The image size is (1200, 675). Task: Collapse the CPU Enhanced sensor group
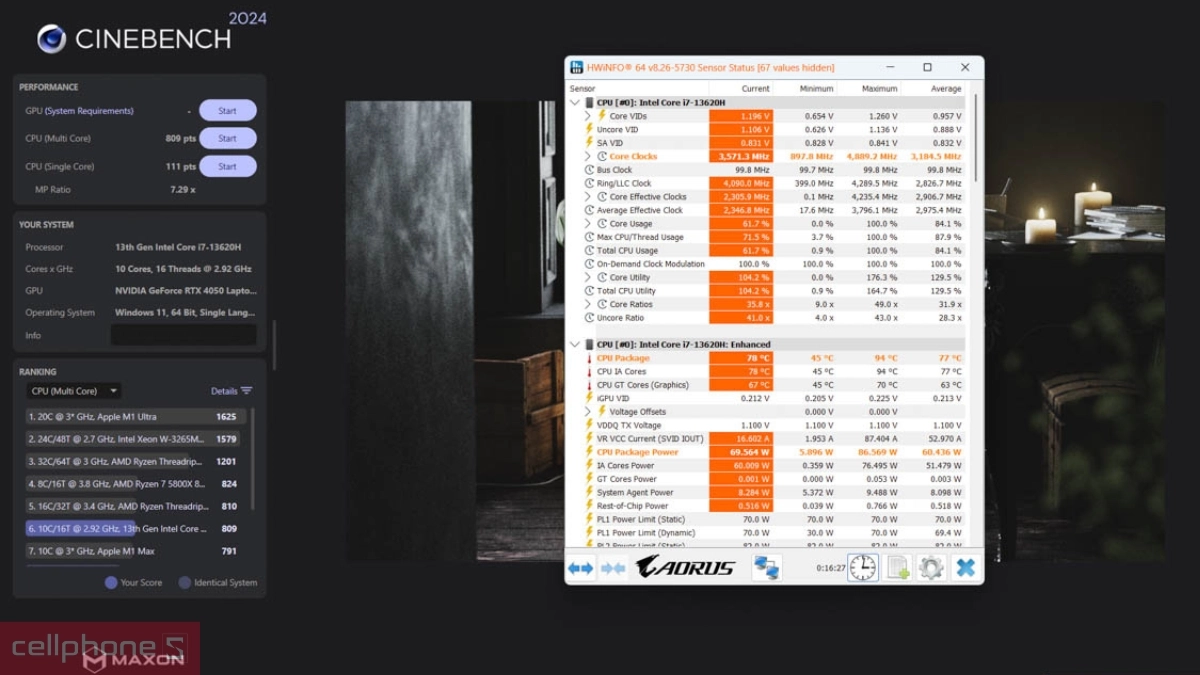pos(575,344)
